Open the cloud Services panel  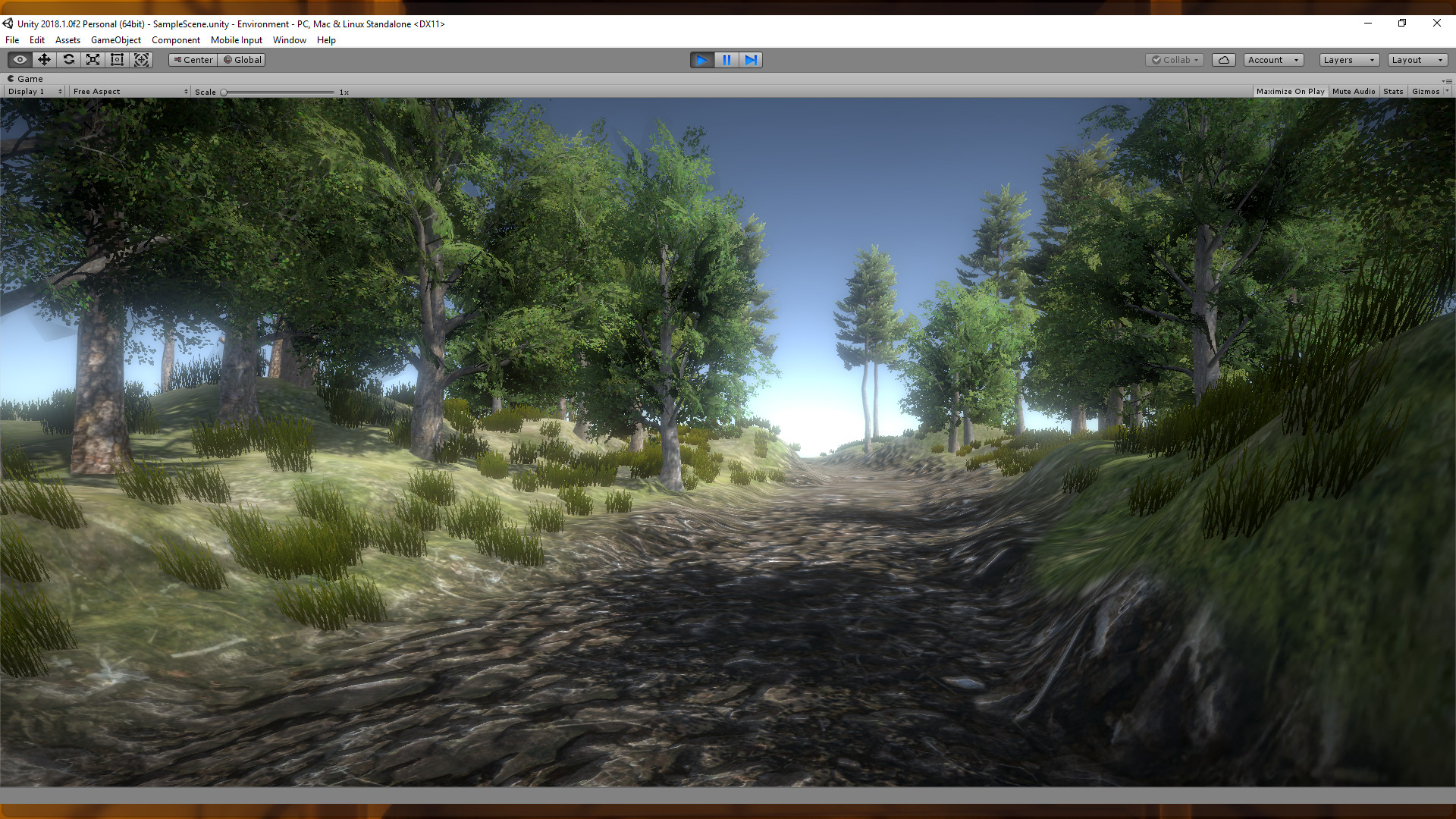pyautogui.click(x=1224, y=60)
